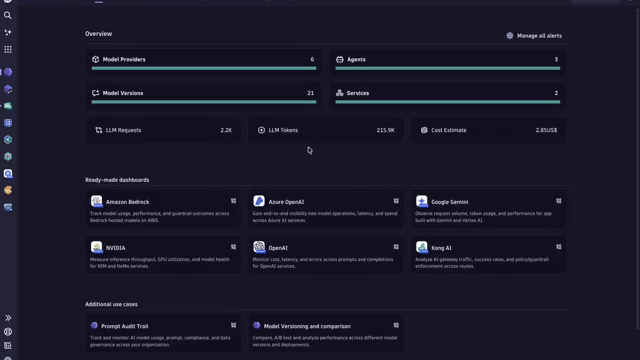640x360 pixels.
Task: Open the LLM Requests metric card
Action: pos(163,130)
